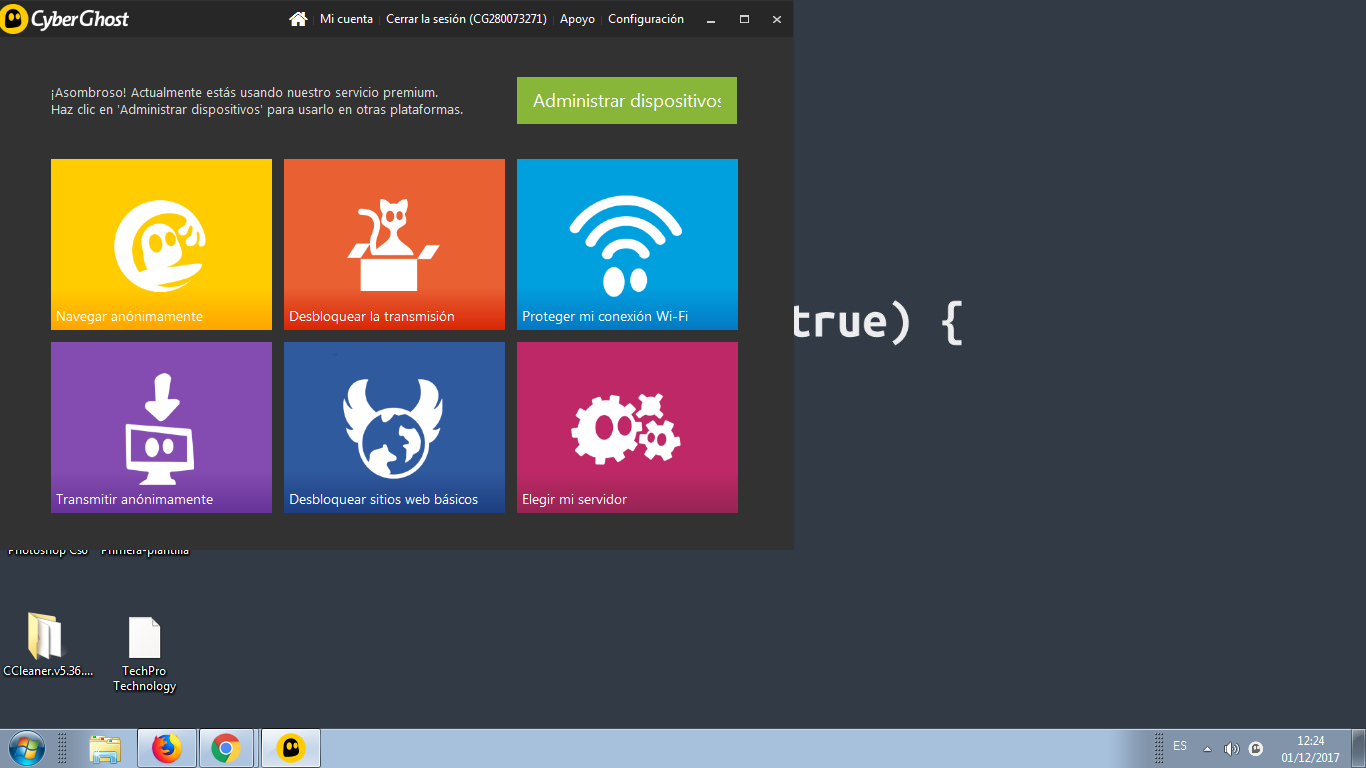Viewport: 1366px width, 768px height.
Task: Show hidden system tray icons
Action: click(1207, 749)
